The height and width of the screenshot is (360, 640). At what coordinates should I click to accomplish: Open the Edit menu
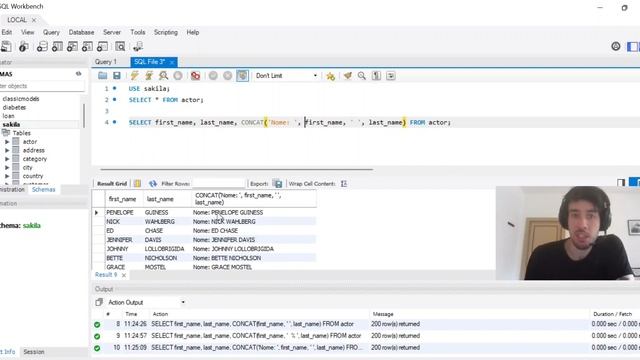coord(7,32)
